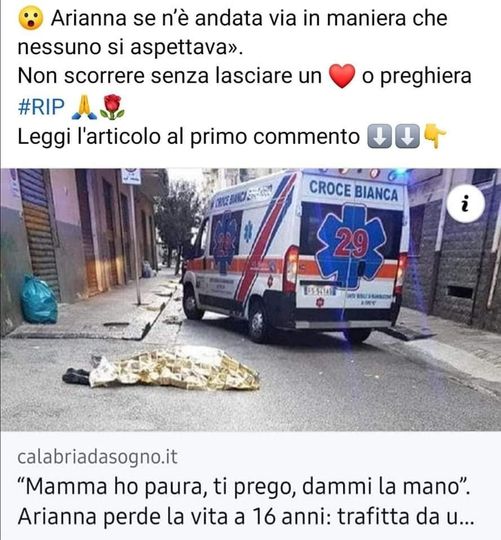Click the red heart emoji
501x540 pixels.
[x=342, y=76]
